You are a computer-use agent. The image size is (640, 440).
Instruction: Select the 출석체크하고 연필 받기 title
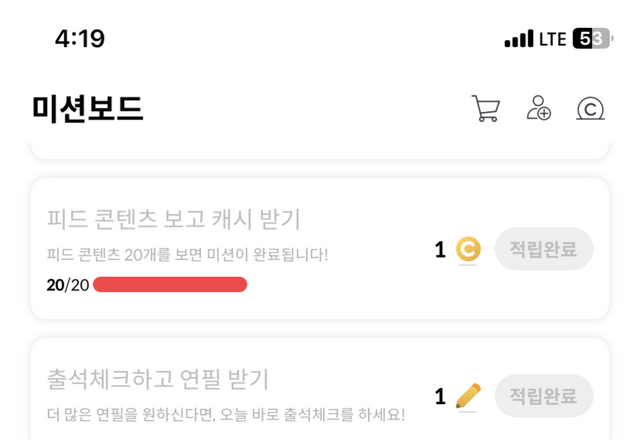point(158,380)
